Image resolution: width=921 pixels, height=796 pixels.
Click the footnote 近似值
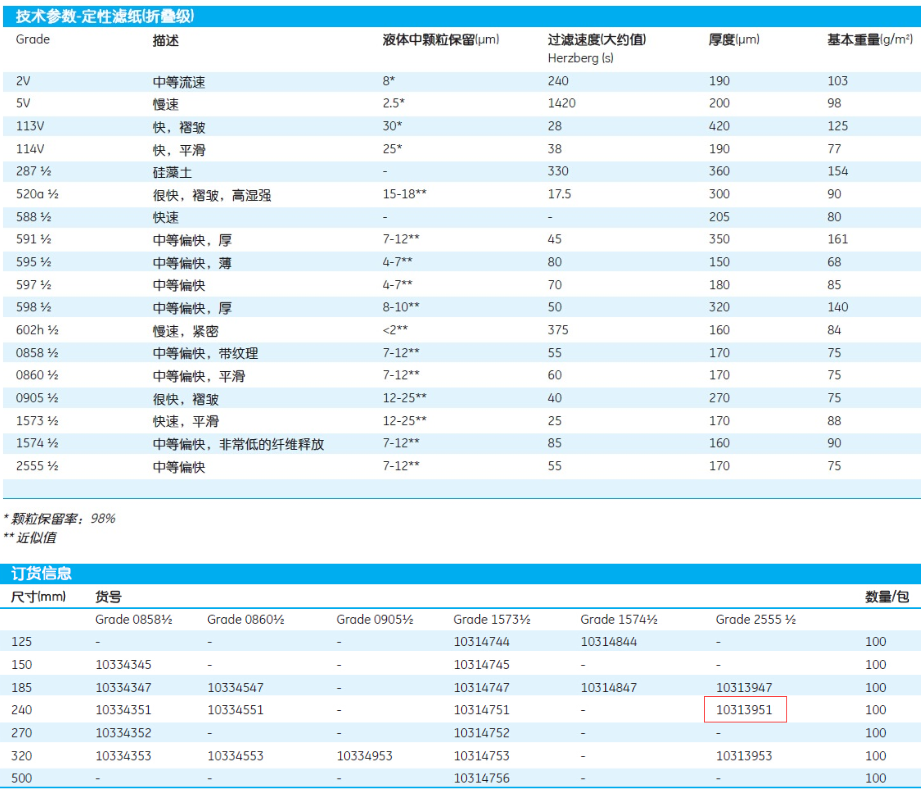31,538
